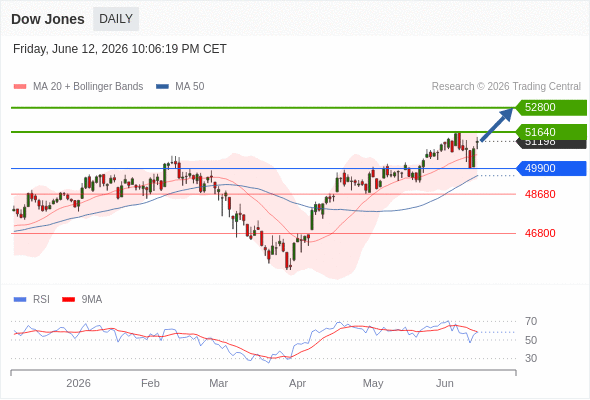Toggle the MA 20 + Bollinger Bands legend label
The image size is (590, 400).
point(88,87)
